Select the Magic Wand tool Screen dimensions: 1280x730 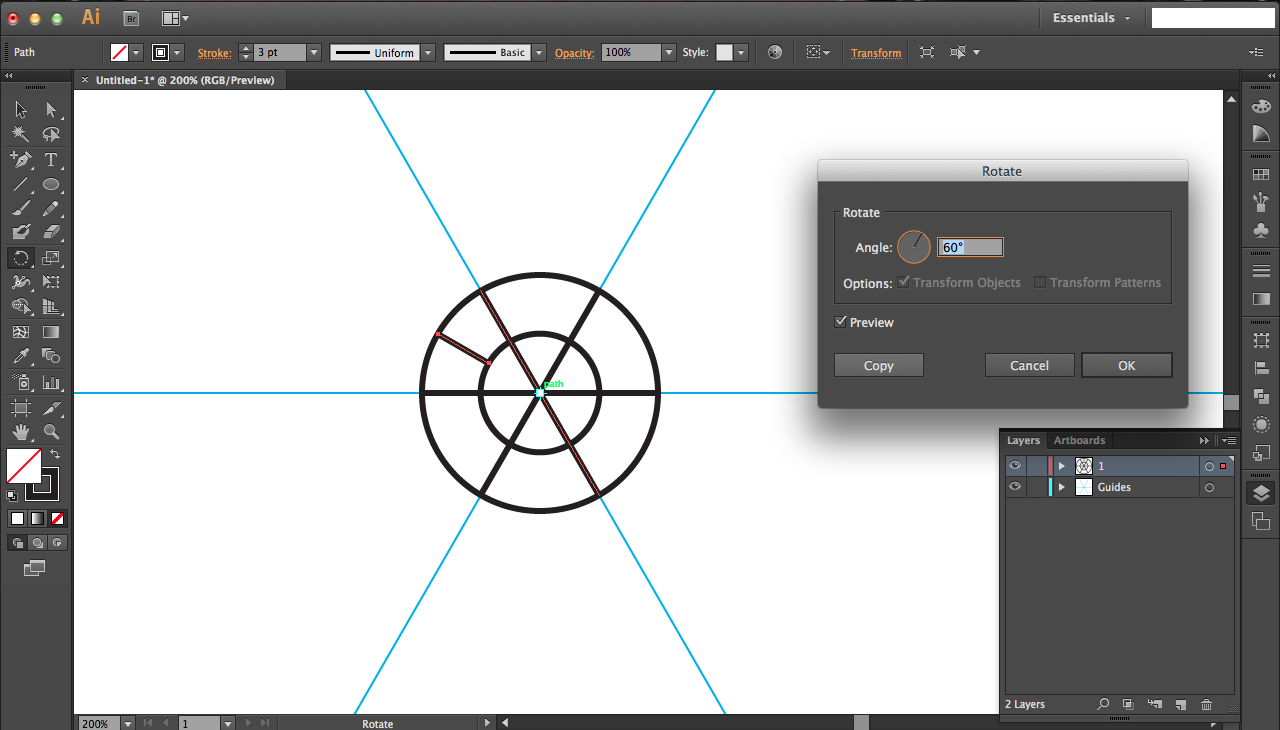[21, 134]
